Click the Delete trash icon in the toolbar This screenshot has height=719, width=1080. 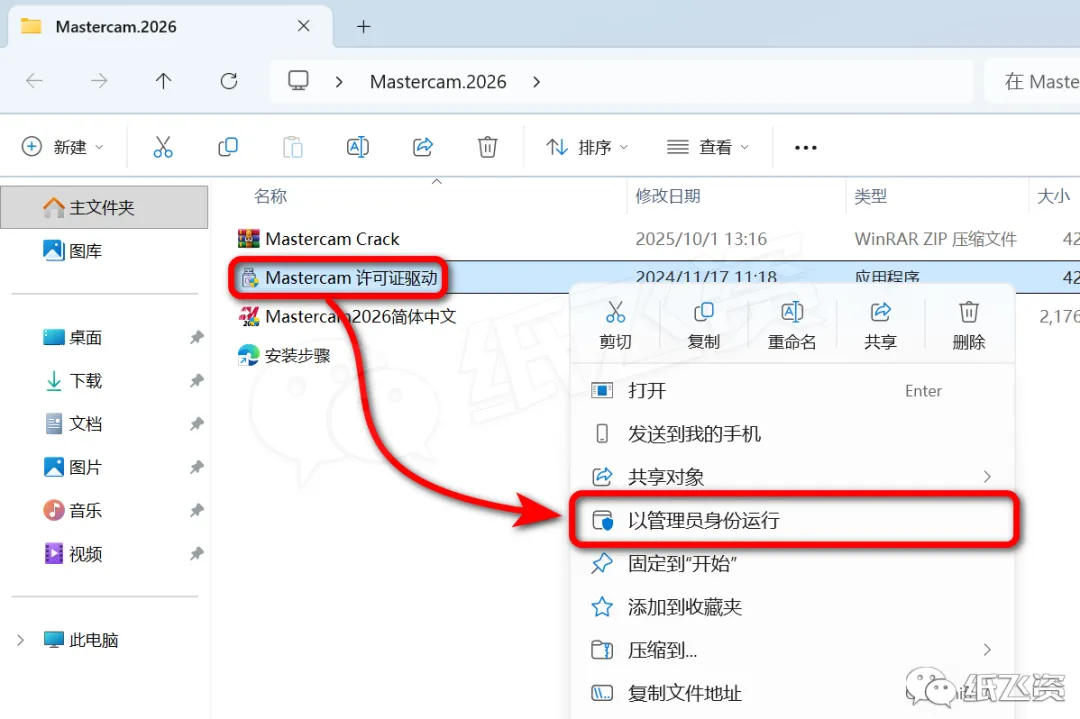coord(487,147)
